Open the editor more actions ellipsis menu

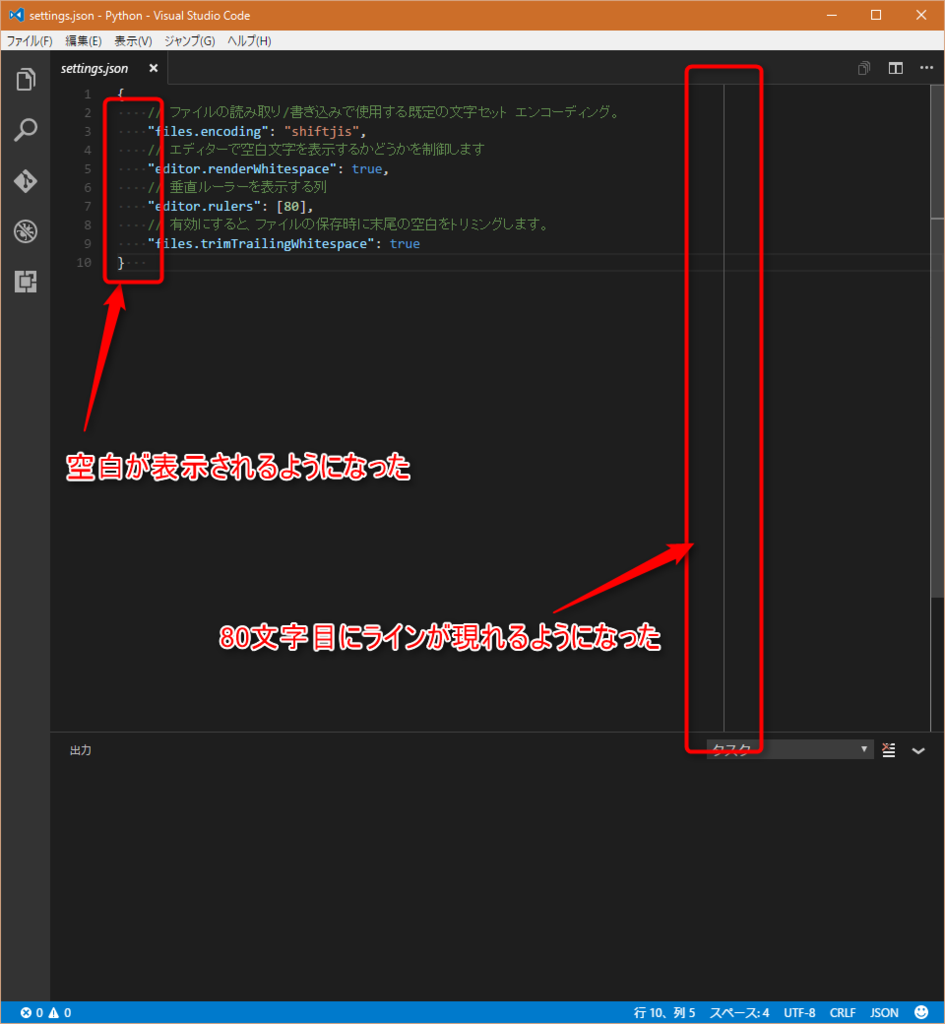pos(926,68)
